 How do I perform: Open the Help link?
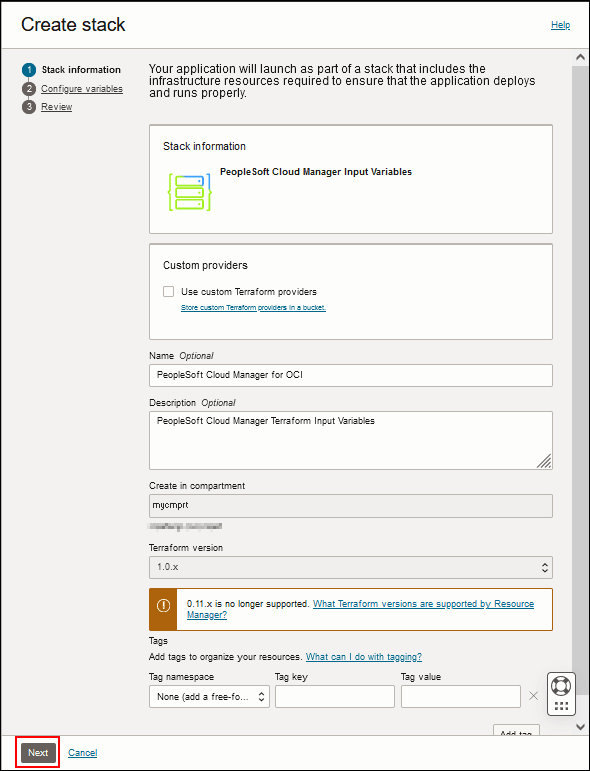pos(560,25)
